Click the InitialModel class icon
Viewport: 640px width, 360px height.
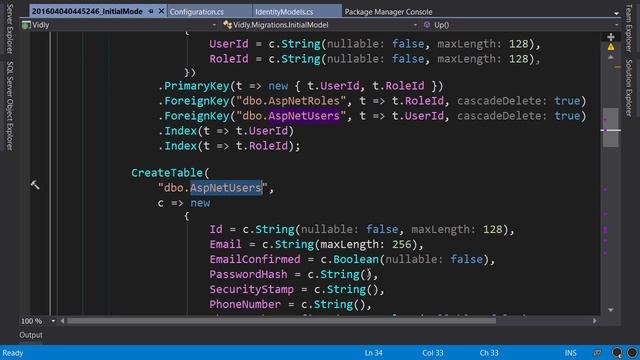click(x=228, y=25)
